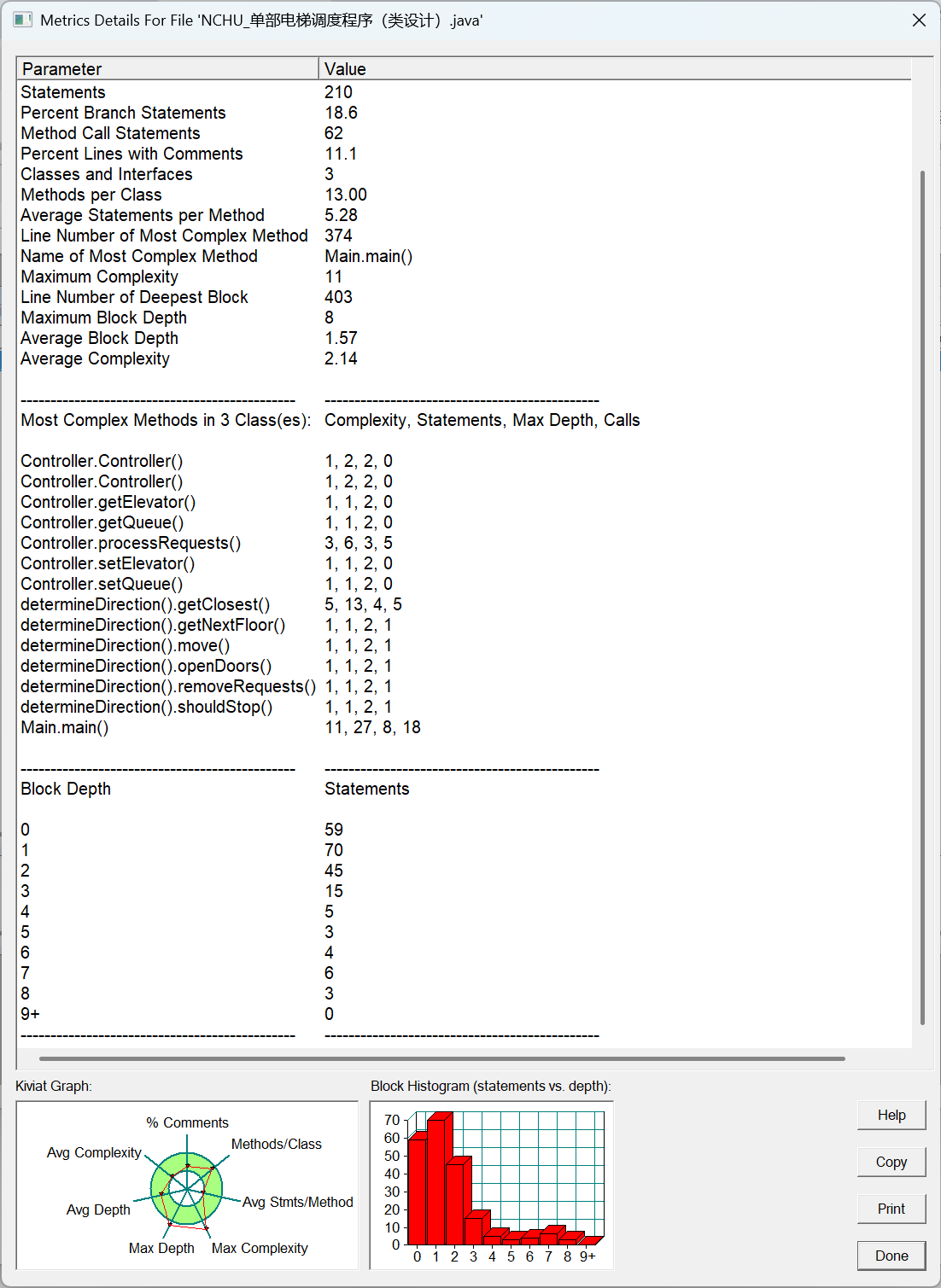Select Average Statements per Method row
The image size is (941, 1288).
(464, 215)
